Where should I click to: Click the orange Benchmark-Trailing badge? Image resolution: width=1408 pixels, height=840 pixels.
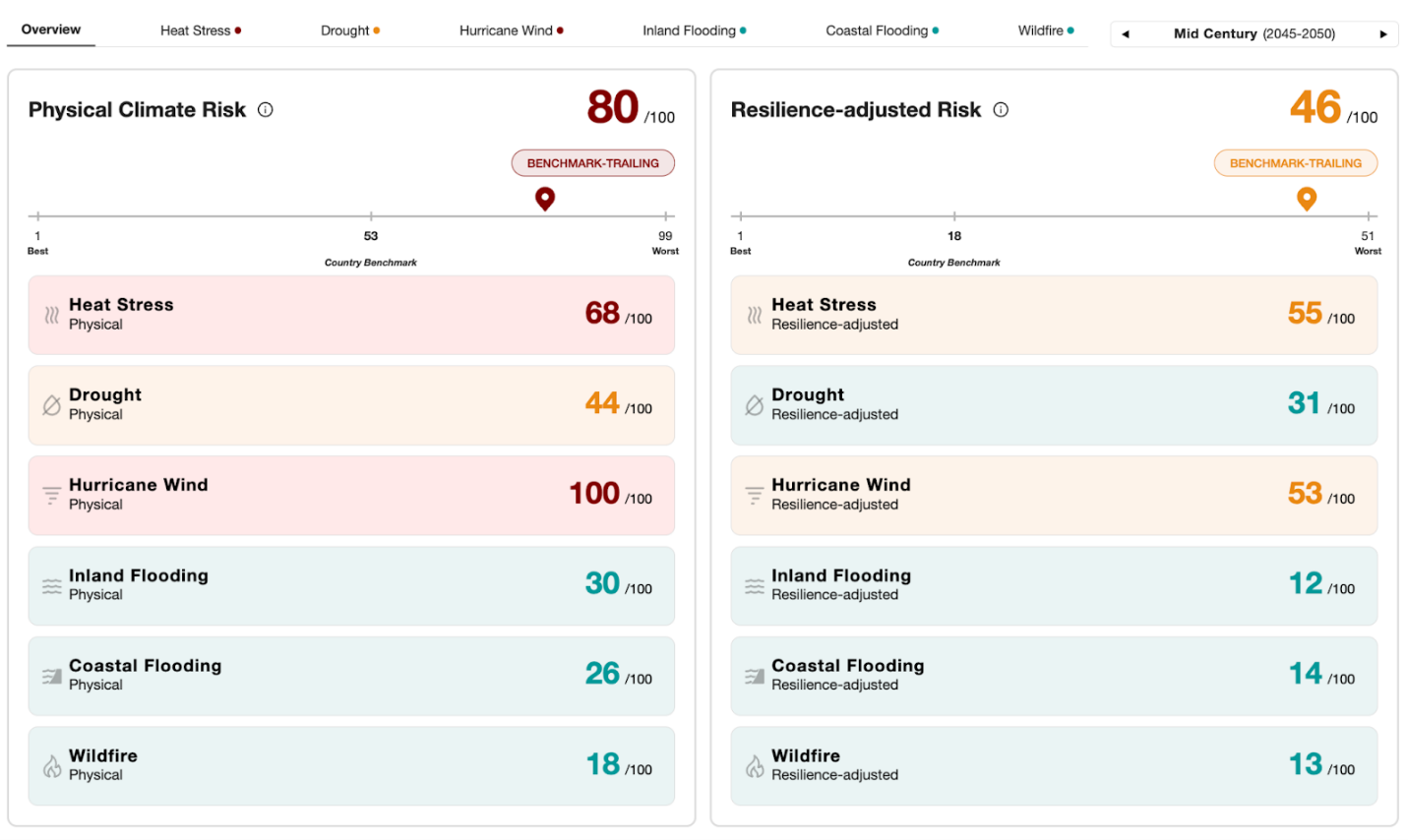pos(1295,163)
